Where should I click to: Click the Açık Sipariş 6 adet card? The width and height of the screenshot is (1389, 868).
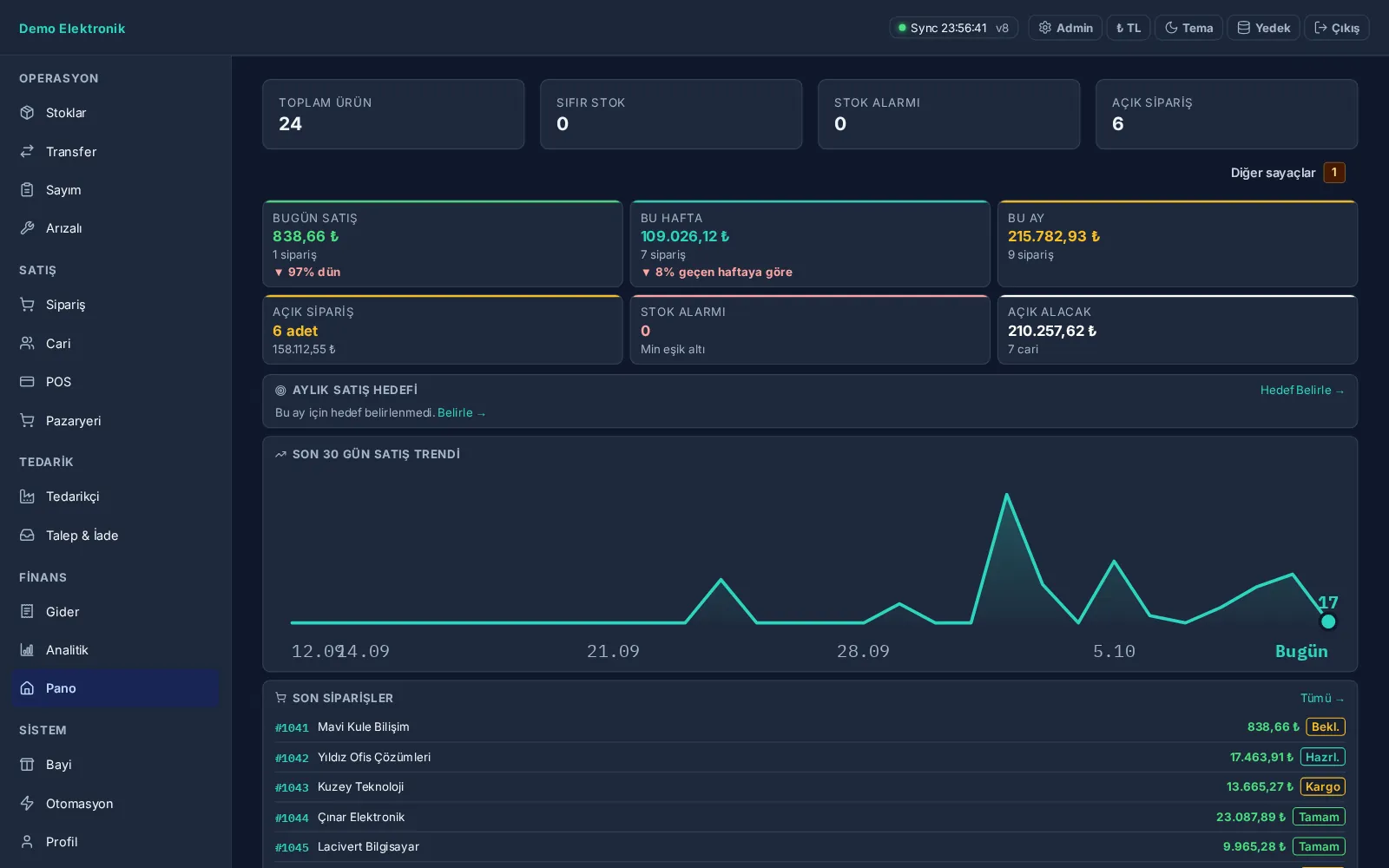pos(443,330)
